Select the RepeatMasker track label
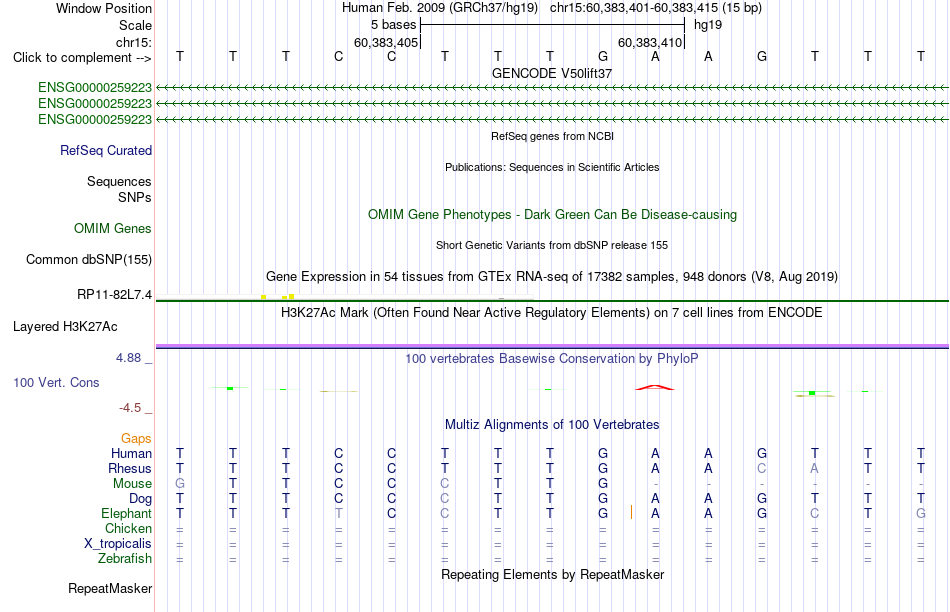The width and height of the screenshot is (950, 612). [110, 588]
